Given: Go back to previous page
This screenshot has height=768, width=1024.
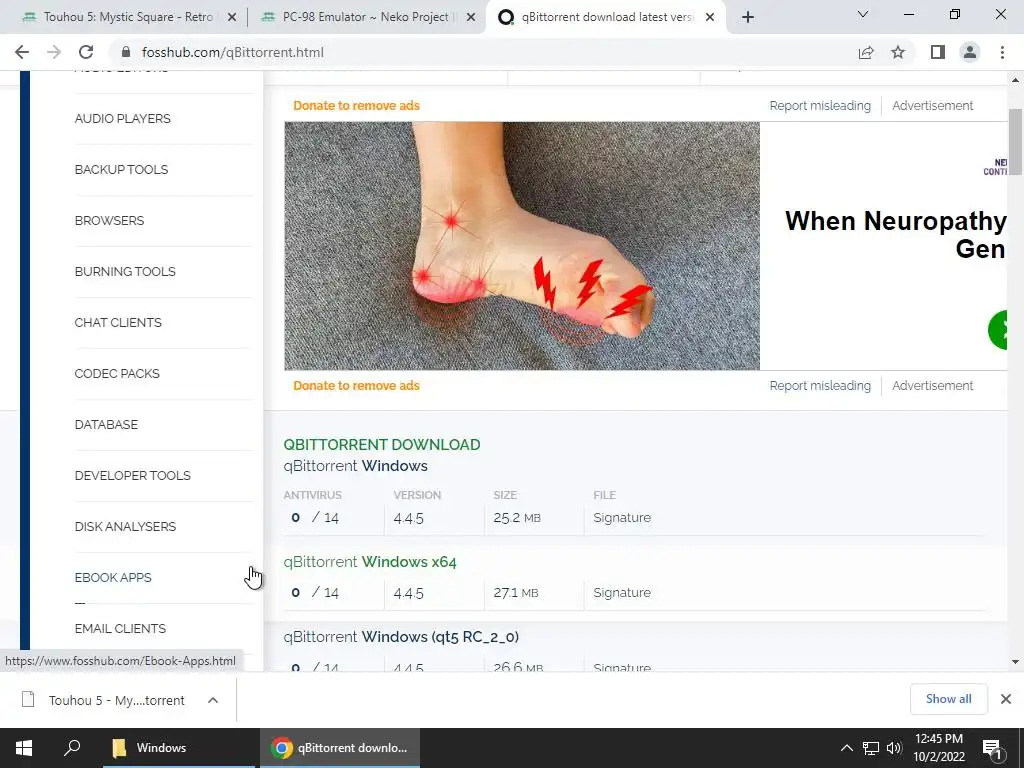Looking at the screenshot, I should coord(22,52).
